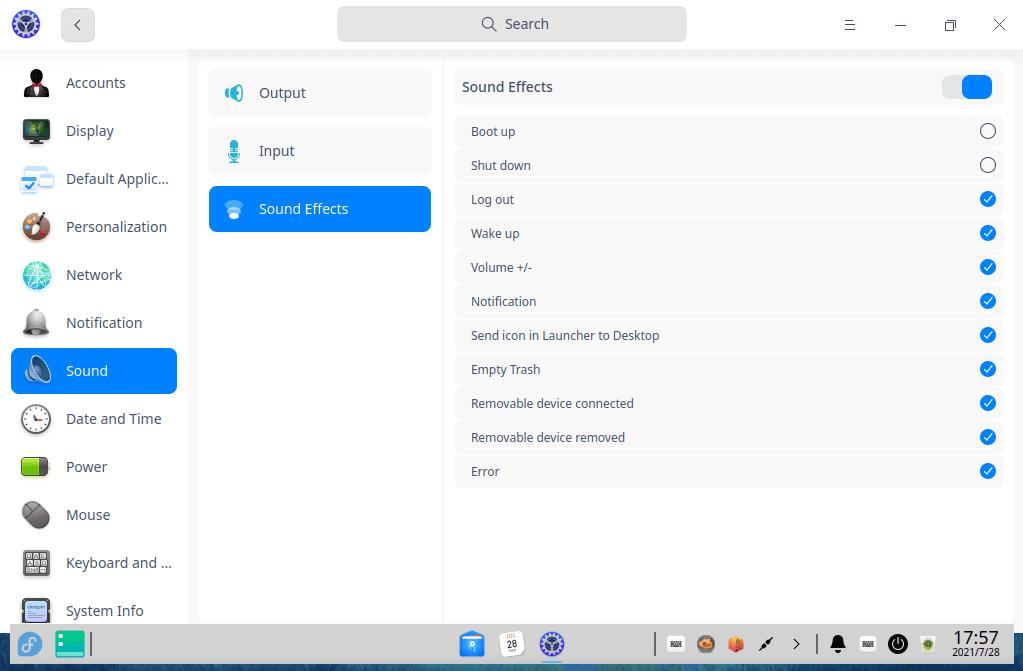
Task: Open the System Info icon
Action: 36,611
